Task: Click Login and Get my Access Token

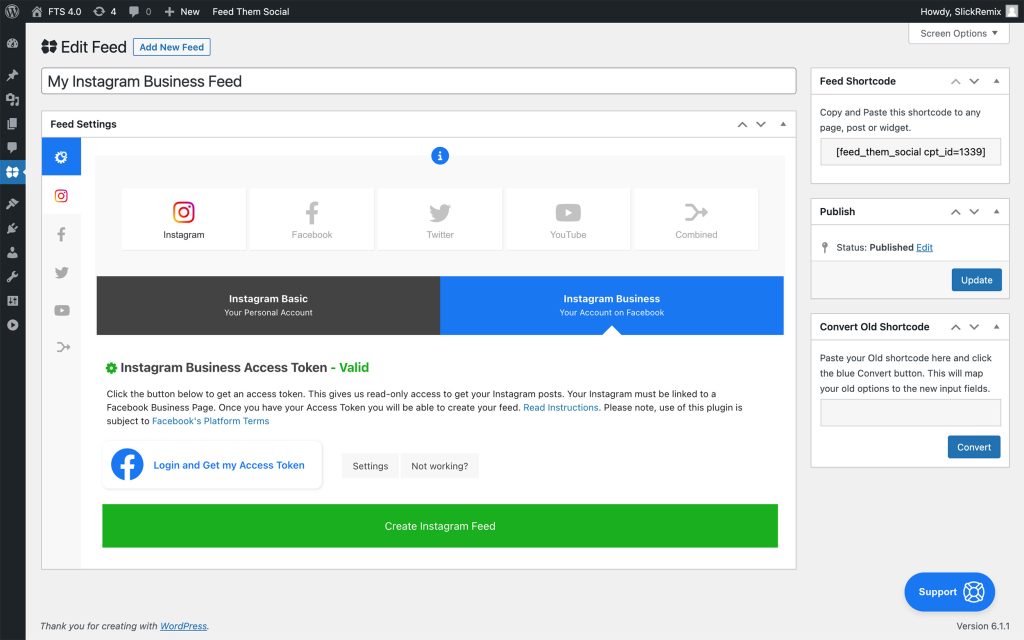Action: (212, 465)
